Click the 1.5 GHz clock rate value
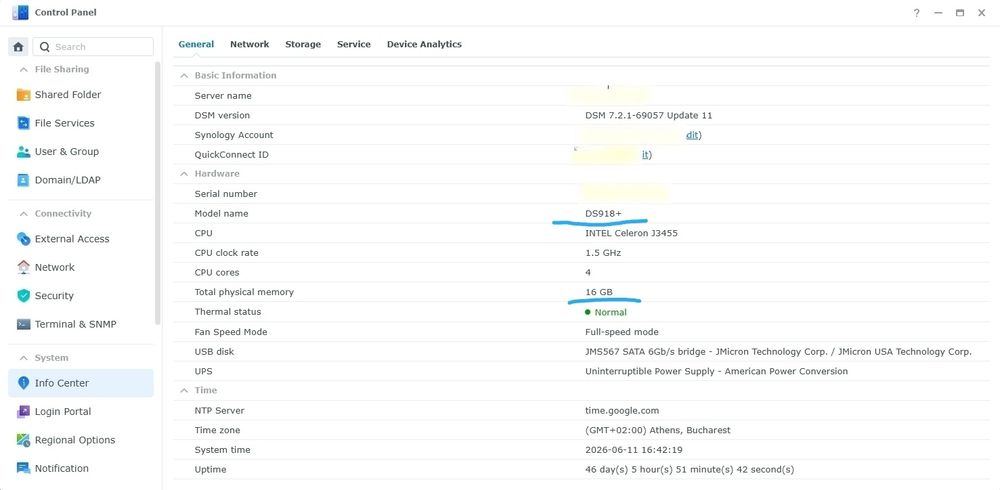The height and width of the screenshot is (490, 1000). point(603,253)
